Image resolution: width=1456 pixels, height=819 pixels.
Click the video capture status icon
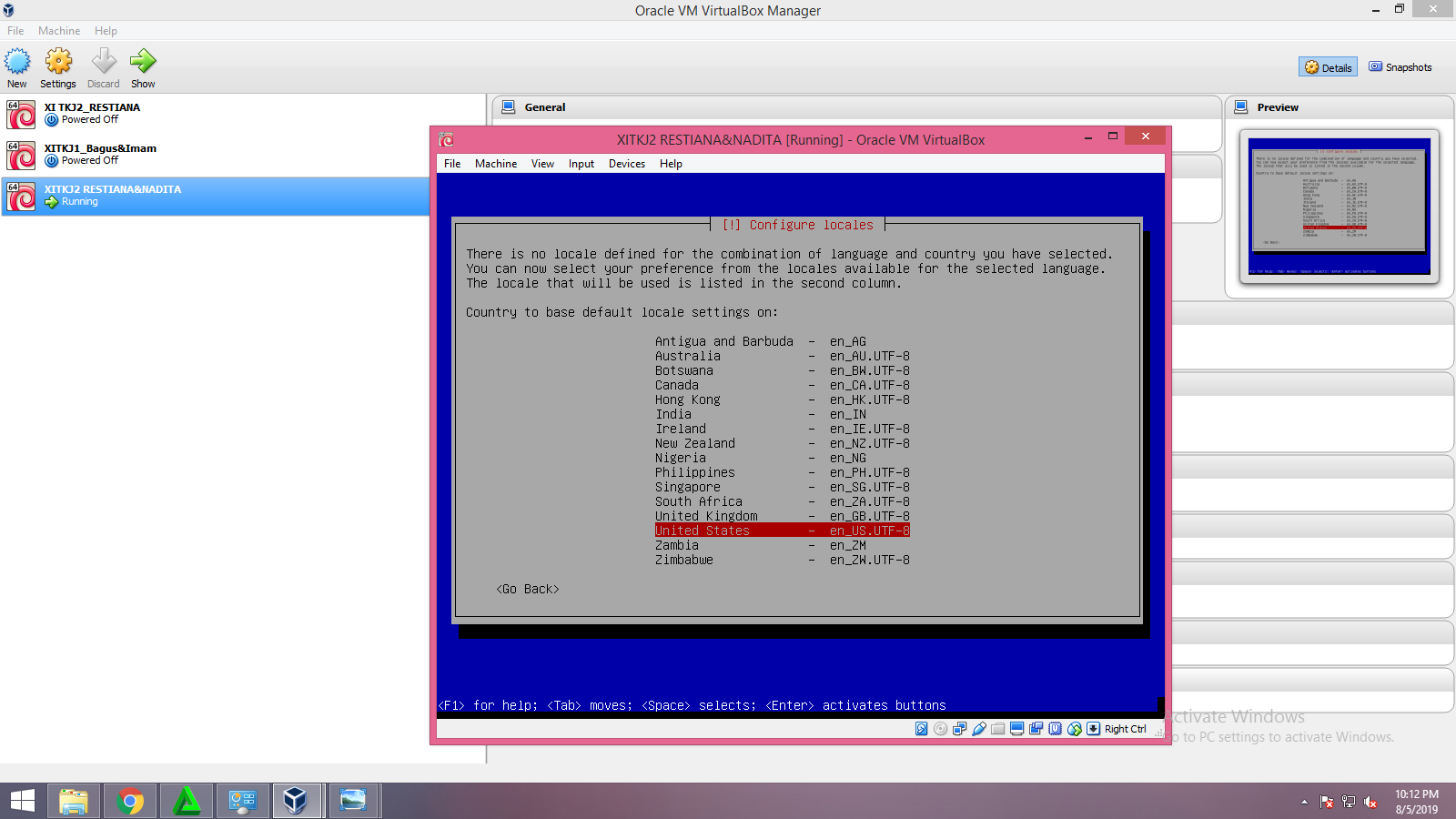(1036, 729)
